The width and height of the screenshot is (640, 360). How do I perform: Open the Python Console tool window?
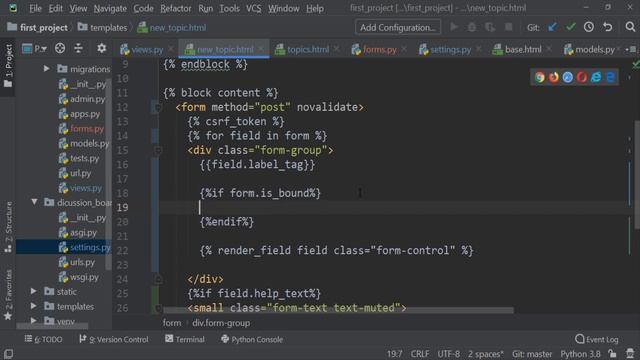tap(252, 339)
